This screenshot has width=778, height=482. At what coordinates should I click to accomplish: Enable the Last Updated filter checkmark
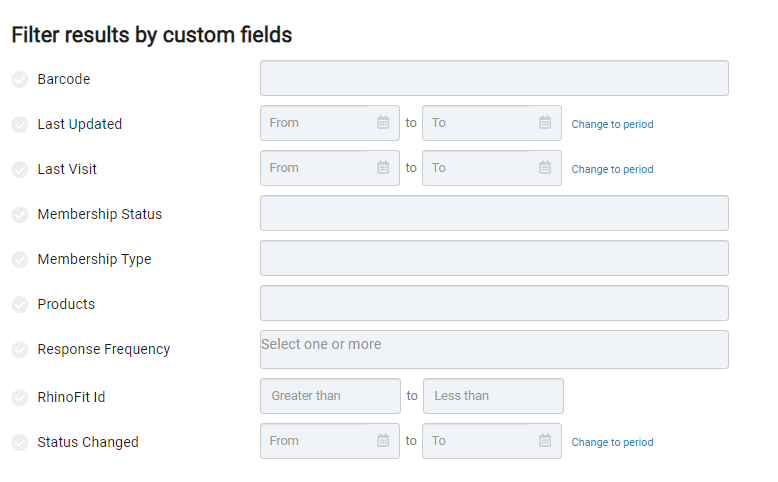(20, 125)
